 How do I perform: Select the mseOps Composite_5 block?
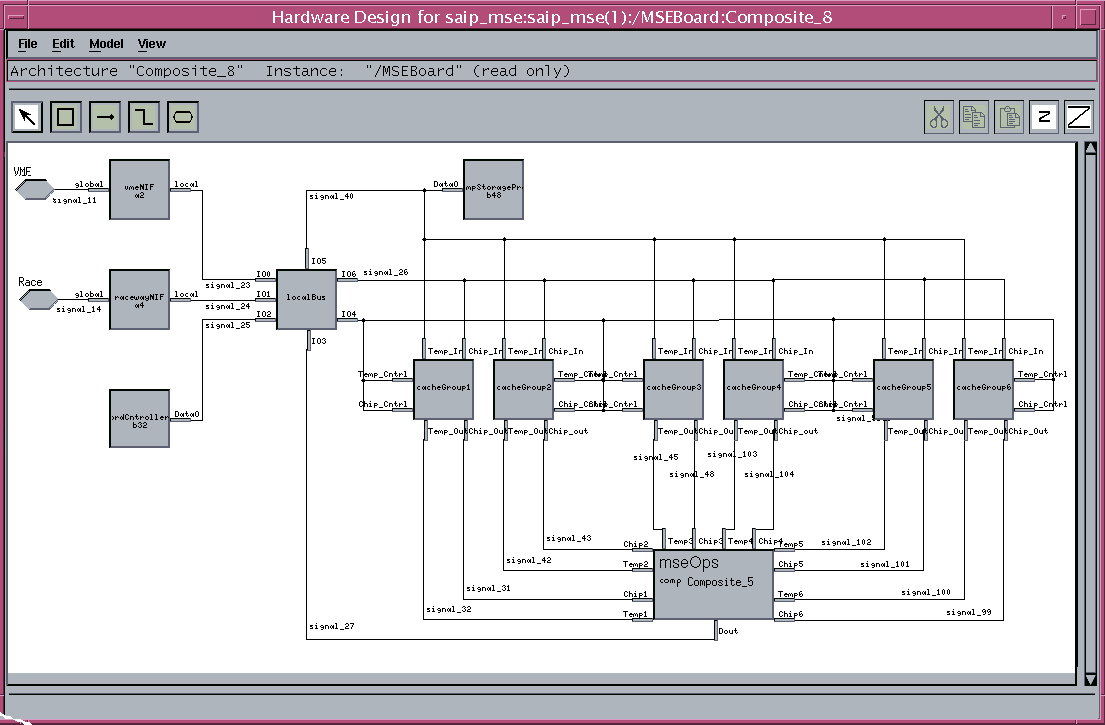click(x=713, y=584)
